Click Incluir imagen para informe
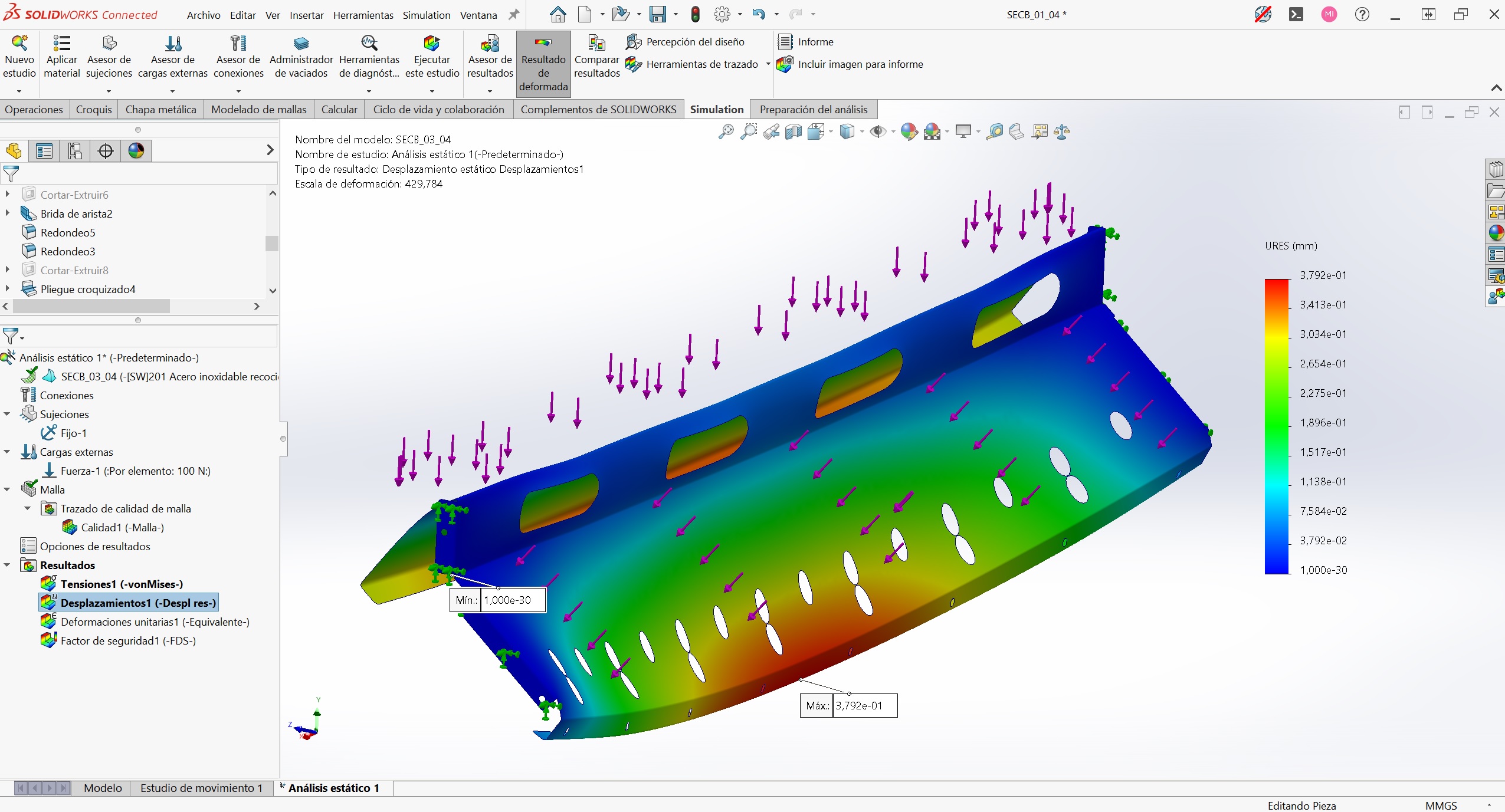 (850, 64)
